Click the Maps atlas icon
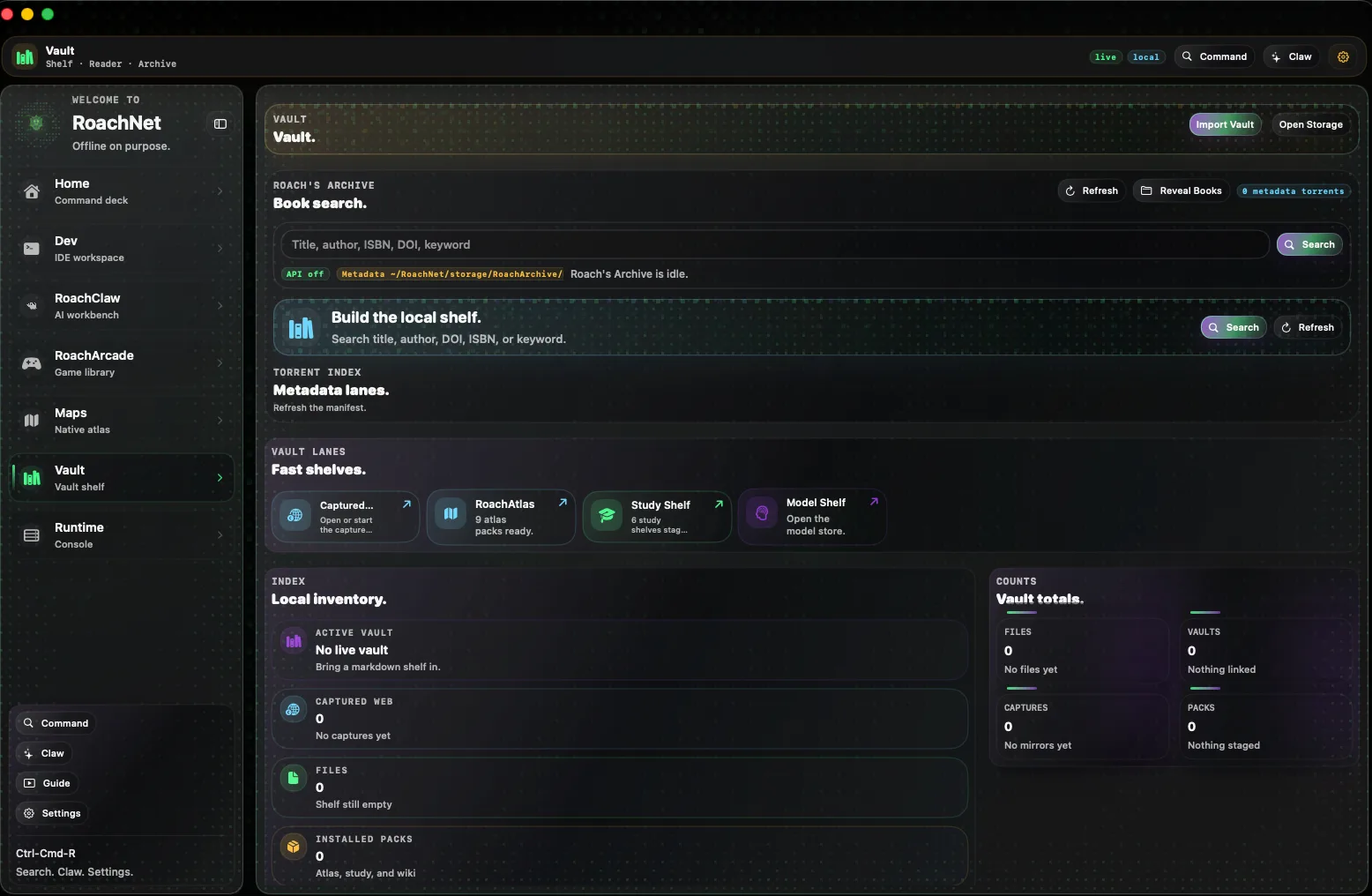Screen dimensions: 1372x896 (x=32, y=421)
